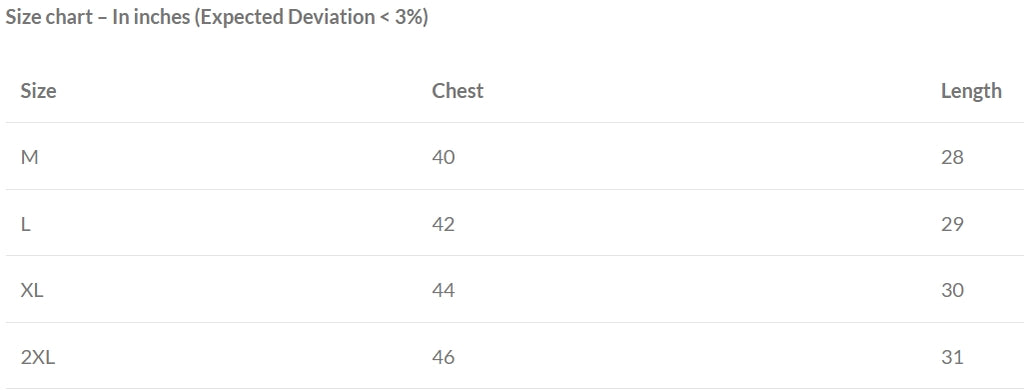Viewport: 1024px width, 391px height.
Task: Click chest value 46
Action: coord(443,357)
